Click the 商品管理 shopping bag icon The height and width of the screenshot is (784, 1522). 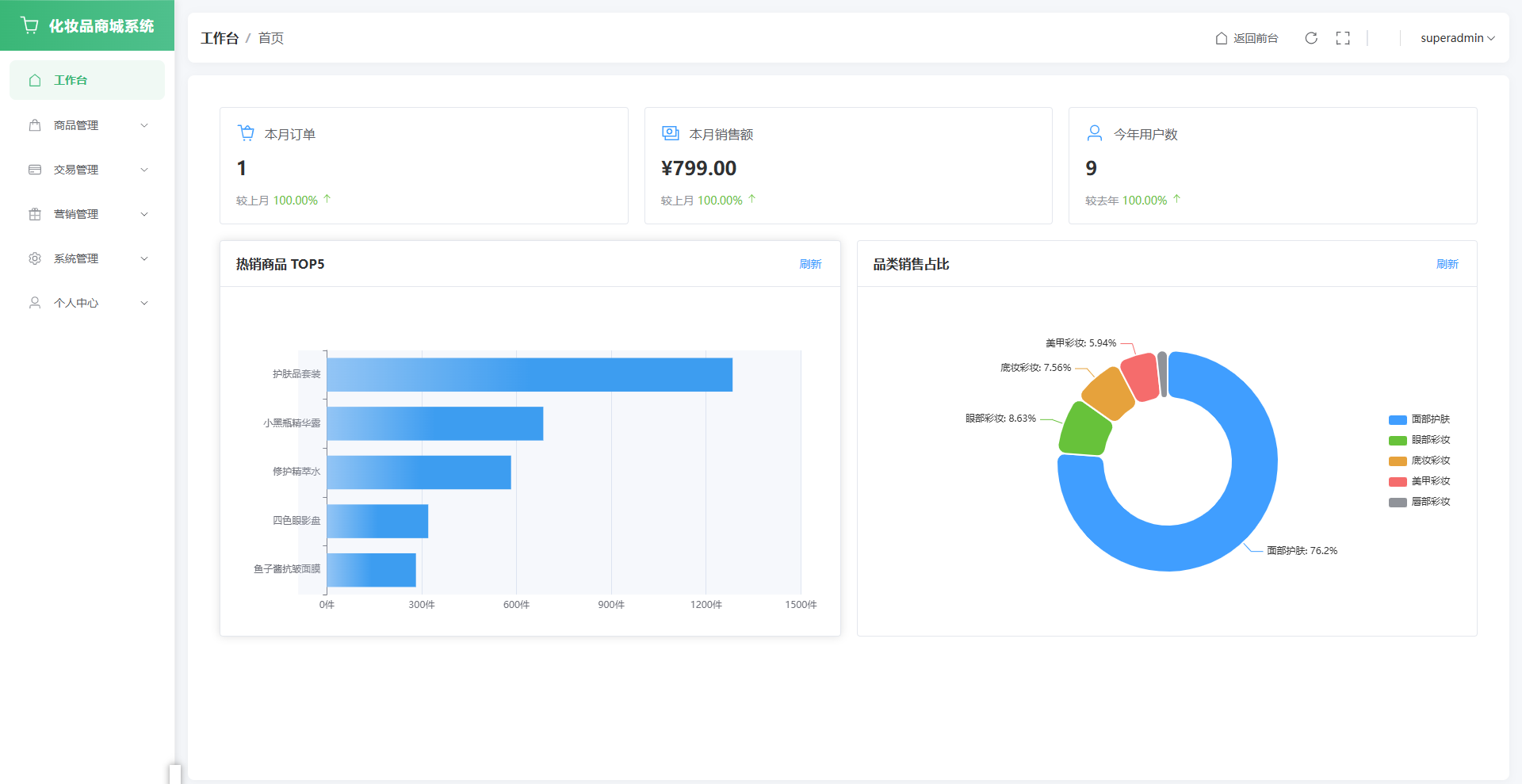tap(35, 125)
